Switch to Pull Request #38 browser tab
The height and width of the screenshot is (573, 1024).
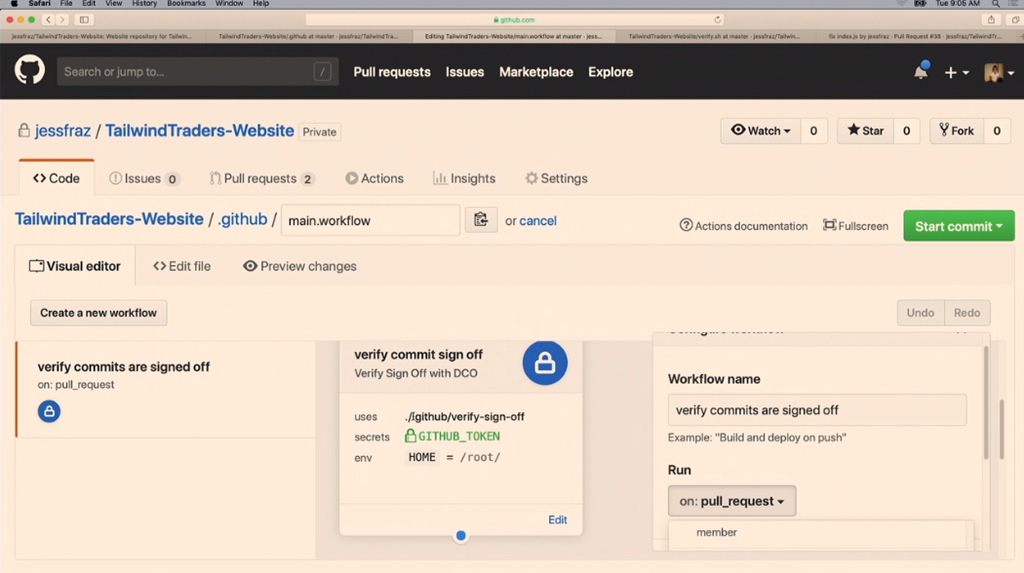click(915, 37)
